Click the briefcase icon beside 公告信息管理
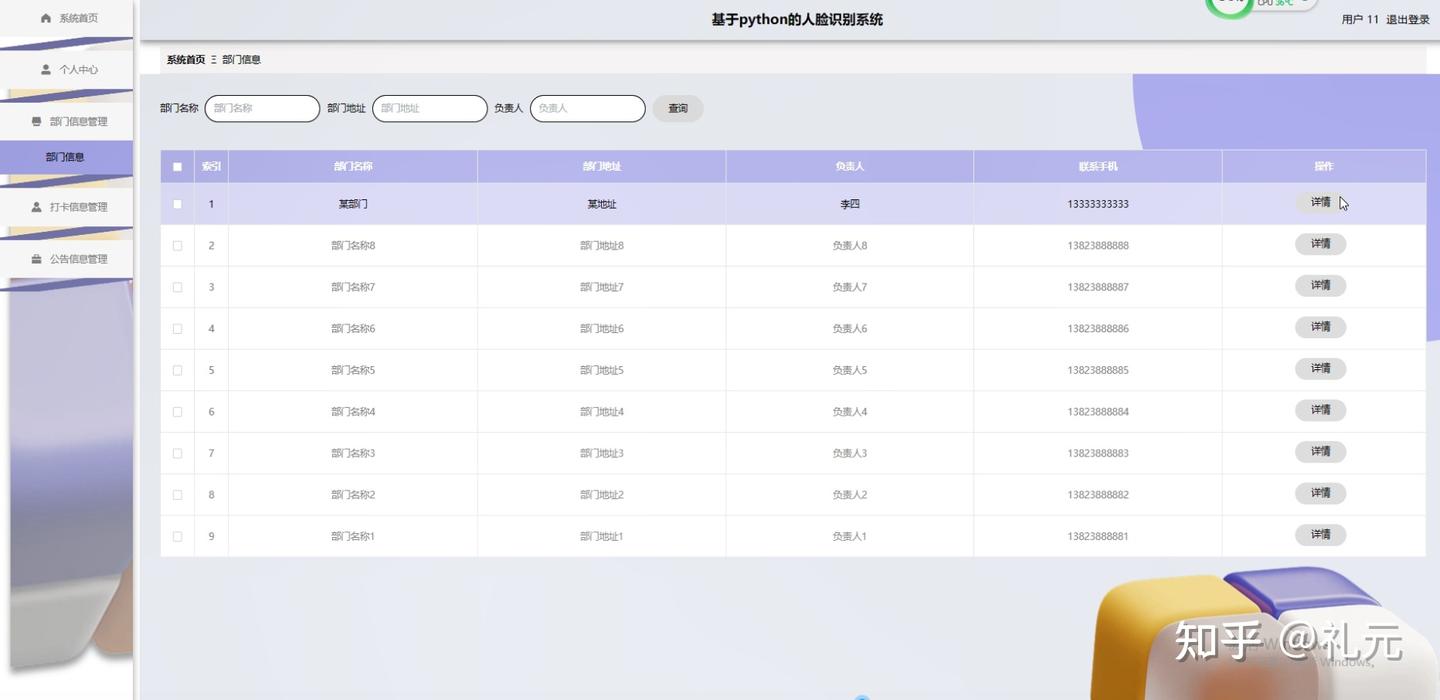Image resolution: width=1440 pixels, height=700 pixels. coord(37,259)
